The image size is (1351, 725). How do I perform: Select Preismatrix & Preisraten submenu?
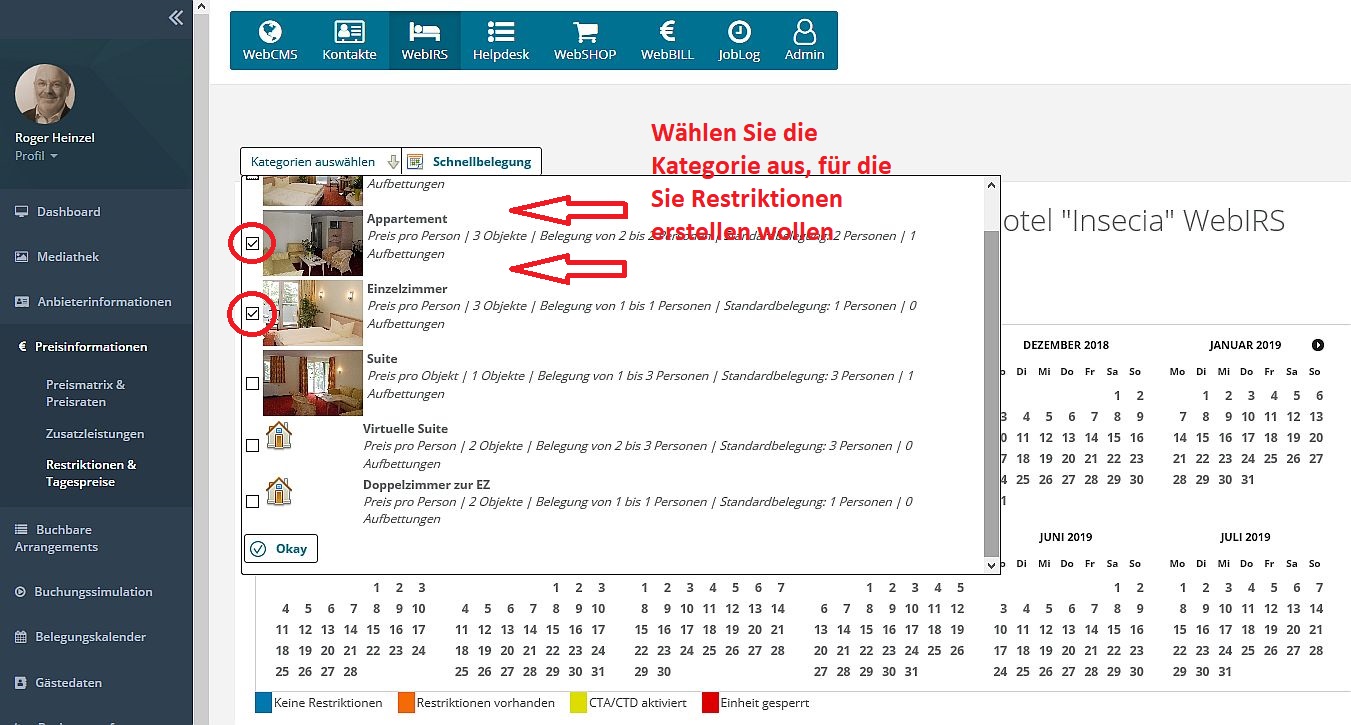pyautogui.click(x=86, y=393)
